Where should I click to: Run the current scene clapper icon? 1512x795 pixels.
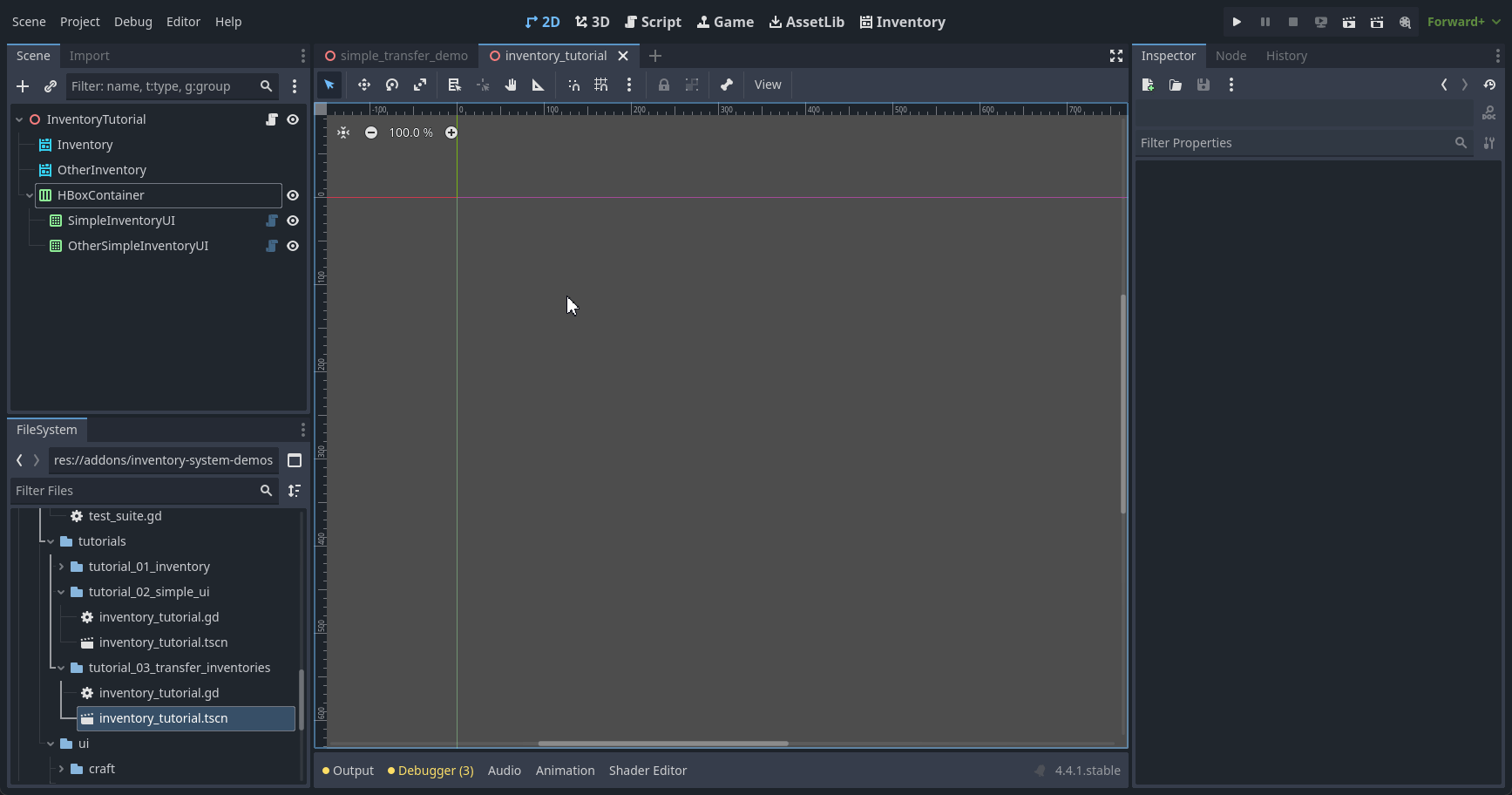[1349, 22]
